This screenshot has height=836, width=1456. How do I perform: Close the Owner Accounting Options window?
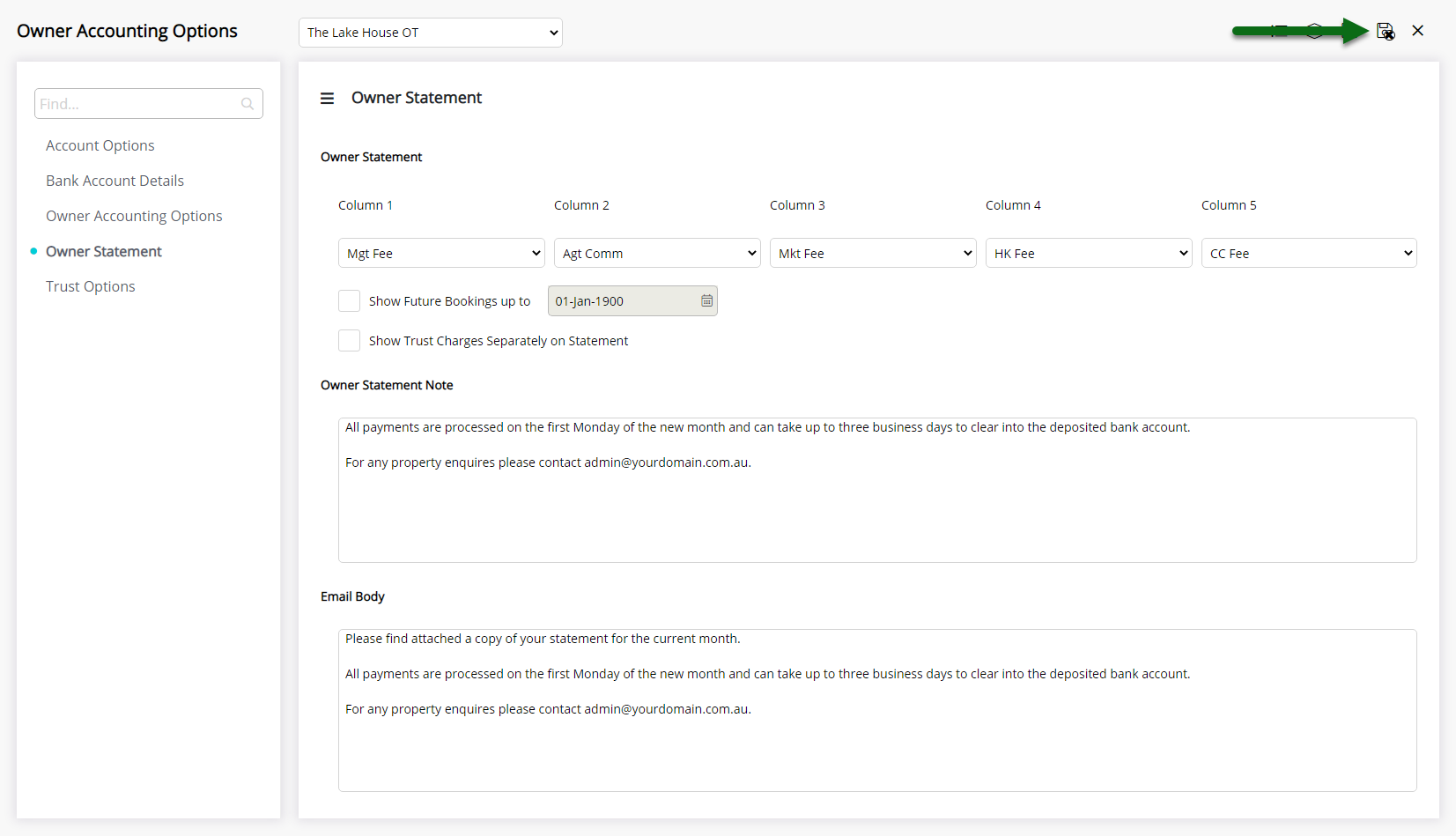pos(1417,31)
